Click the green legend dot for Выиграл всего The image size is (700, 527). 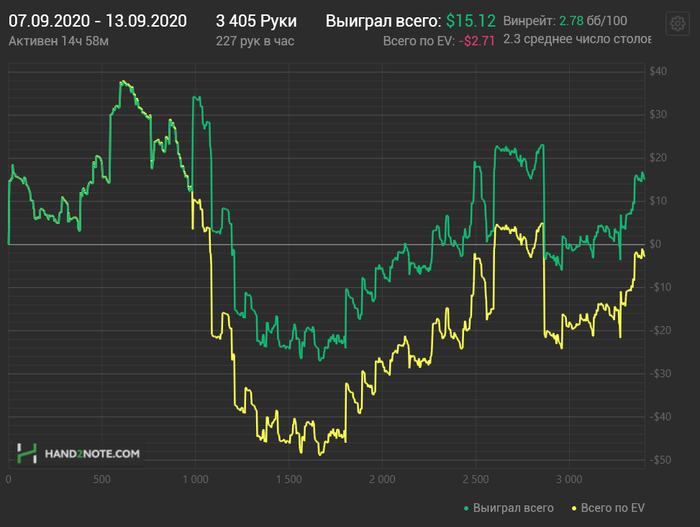click(466, 508)
